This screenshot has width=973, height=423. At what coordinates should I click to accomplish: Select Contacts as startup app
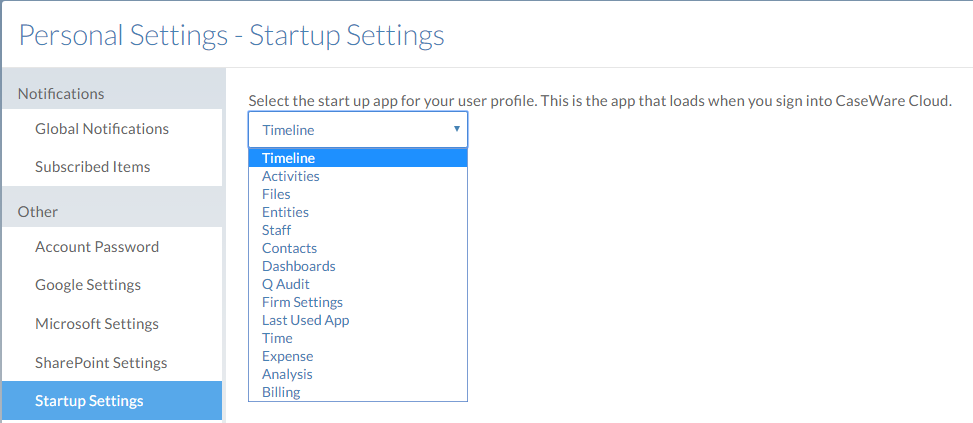tap(289, 248)
